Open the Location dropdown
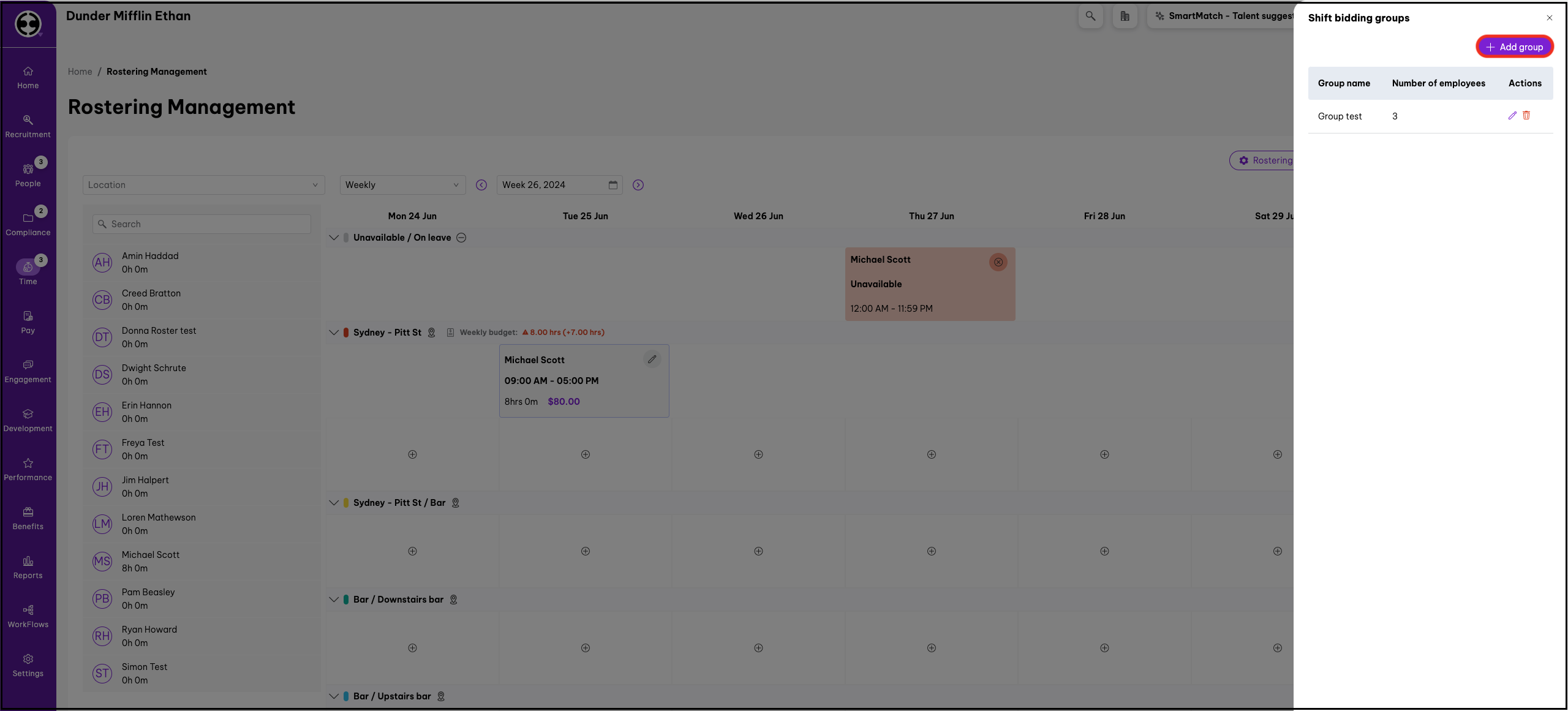Image resolution: width=1568 pixels, height=711 pixels. click(x=203, y=185)
